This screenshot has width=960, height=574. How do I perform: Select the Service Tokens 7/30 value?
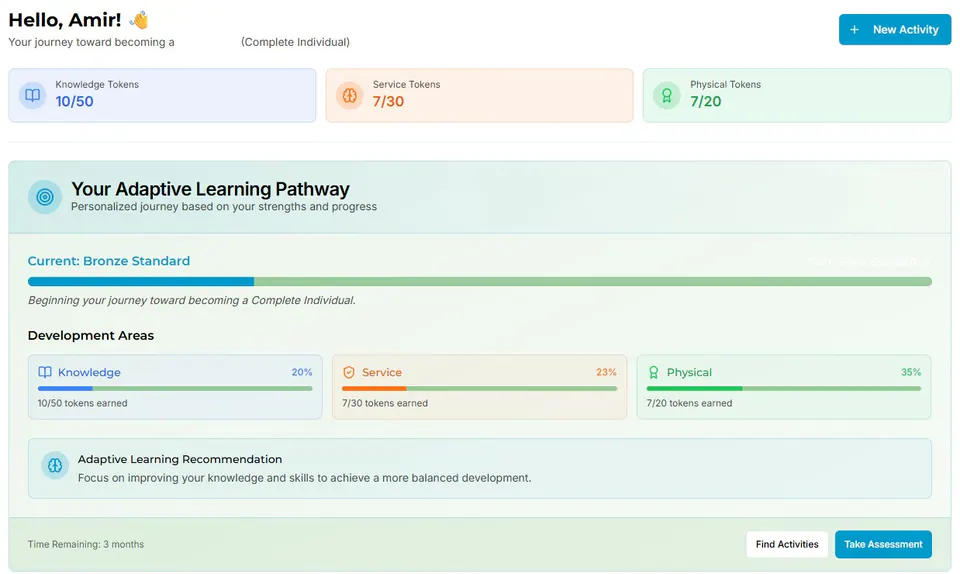(x=388, y=102)
